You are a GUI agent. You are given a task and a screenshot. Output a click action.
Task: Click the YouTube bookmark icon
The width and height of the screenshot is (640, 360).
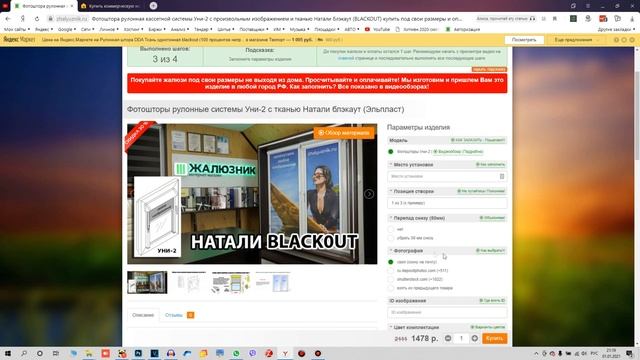(x=367, y=29)
